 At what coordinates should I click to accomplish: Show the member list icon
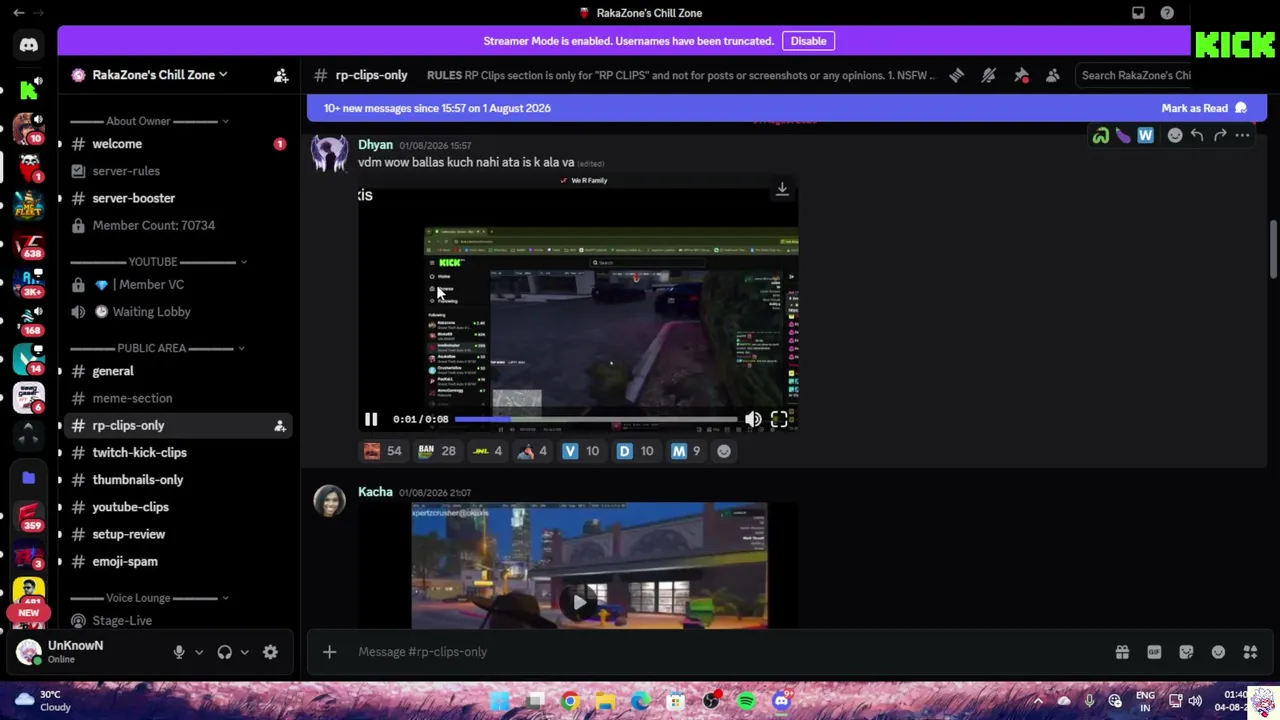pos(1053,75)
